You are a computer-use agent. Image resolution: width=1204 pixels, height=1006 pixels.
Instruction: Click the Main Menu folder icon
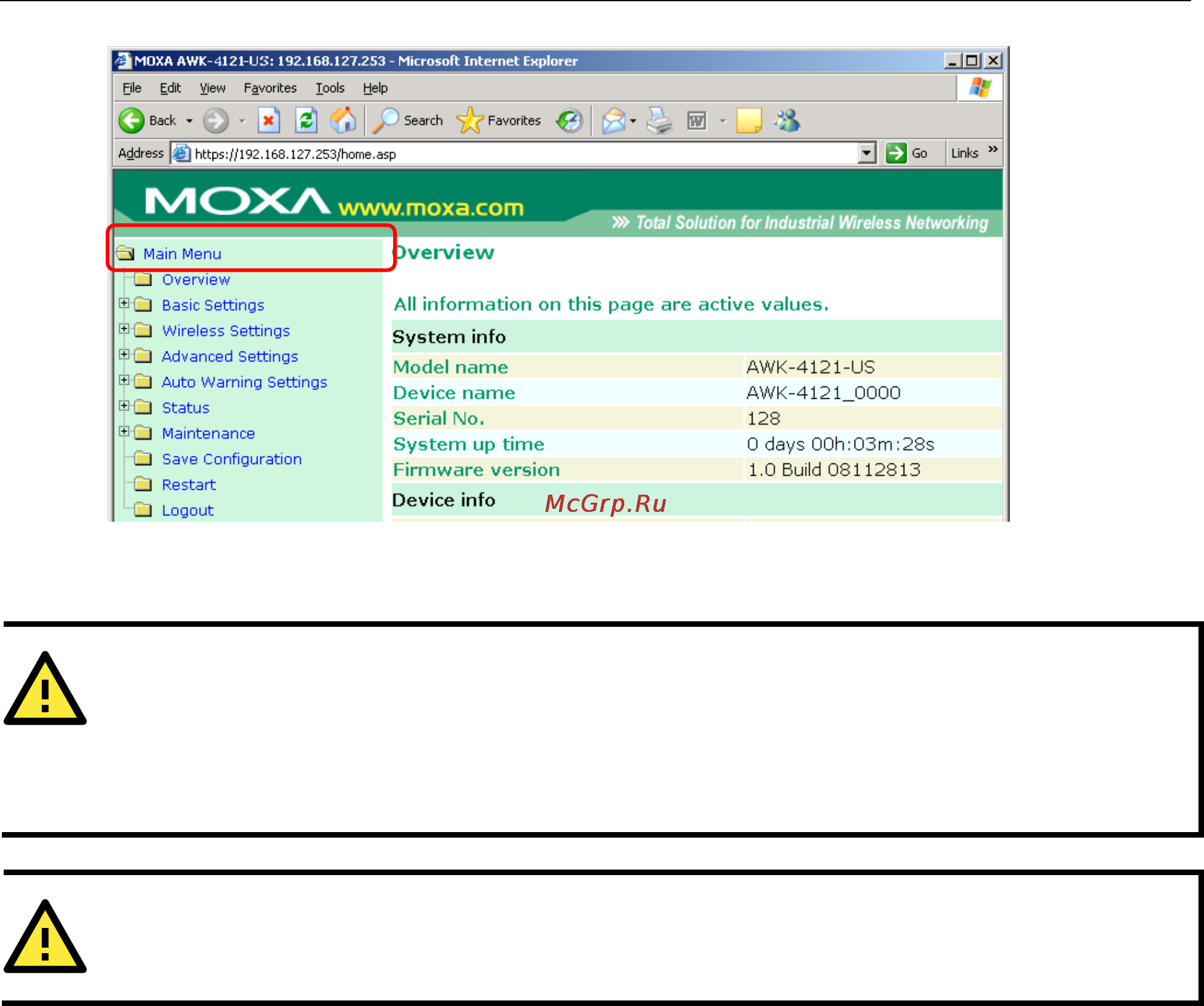tap(125, 253)
